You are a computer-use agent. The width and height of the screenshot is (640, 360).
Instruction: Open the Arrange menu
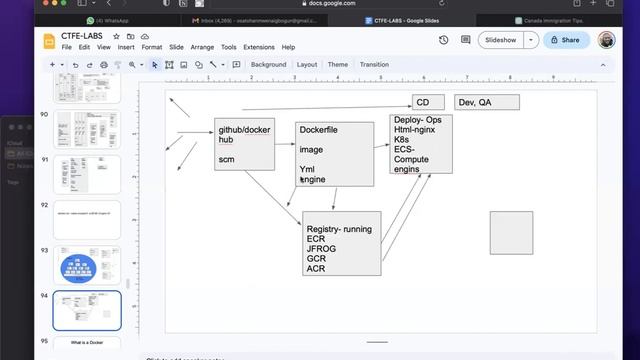pyautogui.click(x=202, y=47)
